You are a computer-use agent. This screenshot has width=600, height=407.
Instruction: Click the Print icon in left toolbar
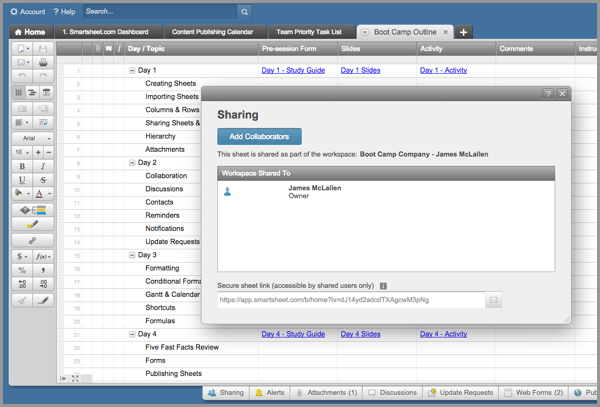[44, 62]
